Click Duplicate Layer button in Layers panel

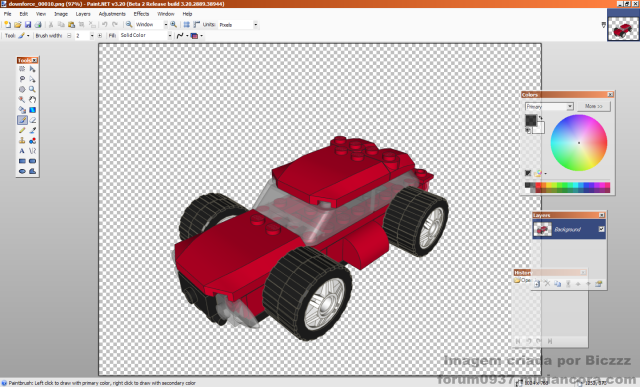click(558, 284)
